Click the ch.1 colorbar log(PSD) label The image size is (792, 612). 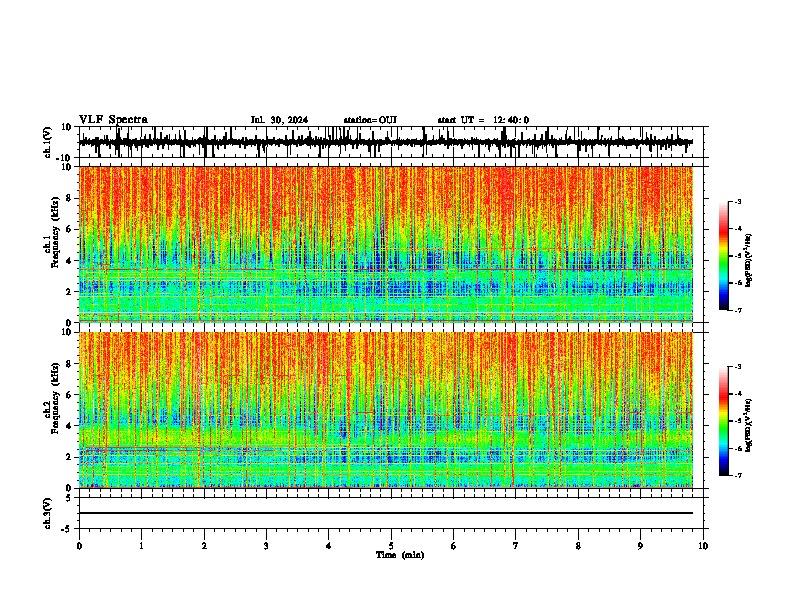tap(749, 260)
